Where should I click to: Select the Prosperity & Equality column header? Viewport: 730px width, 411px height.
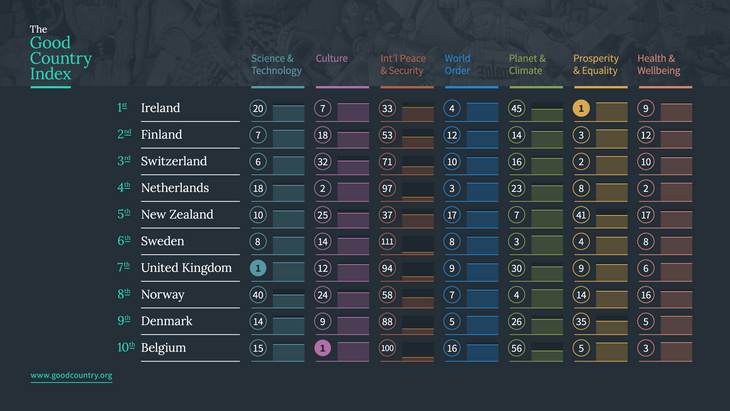pos(596,64)
